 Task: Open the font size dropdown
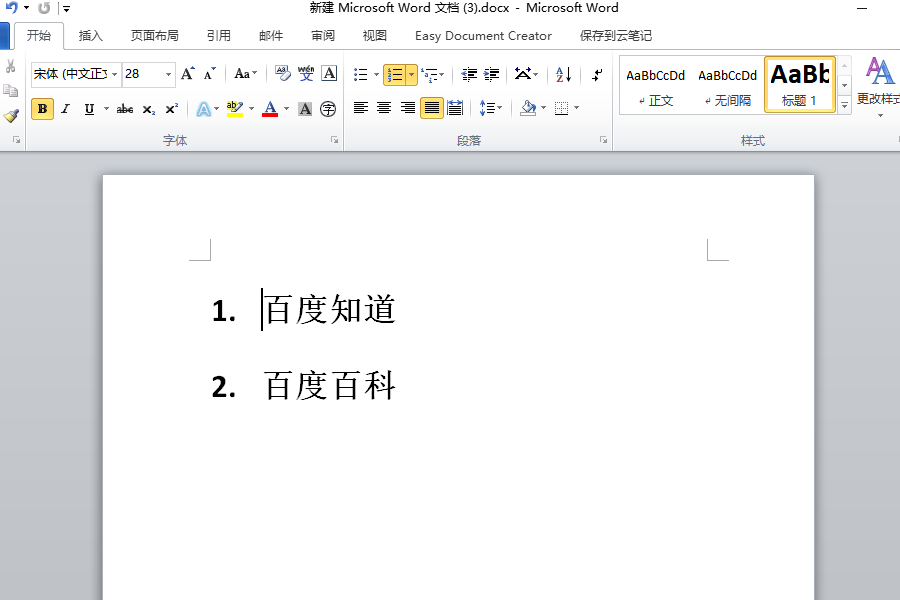pyautogui.click(x=168, y=74)
